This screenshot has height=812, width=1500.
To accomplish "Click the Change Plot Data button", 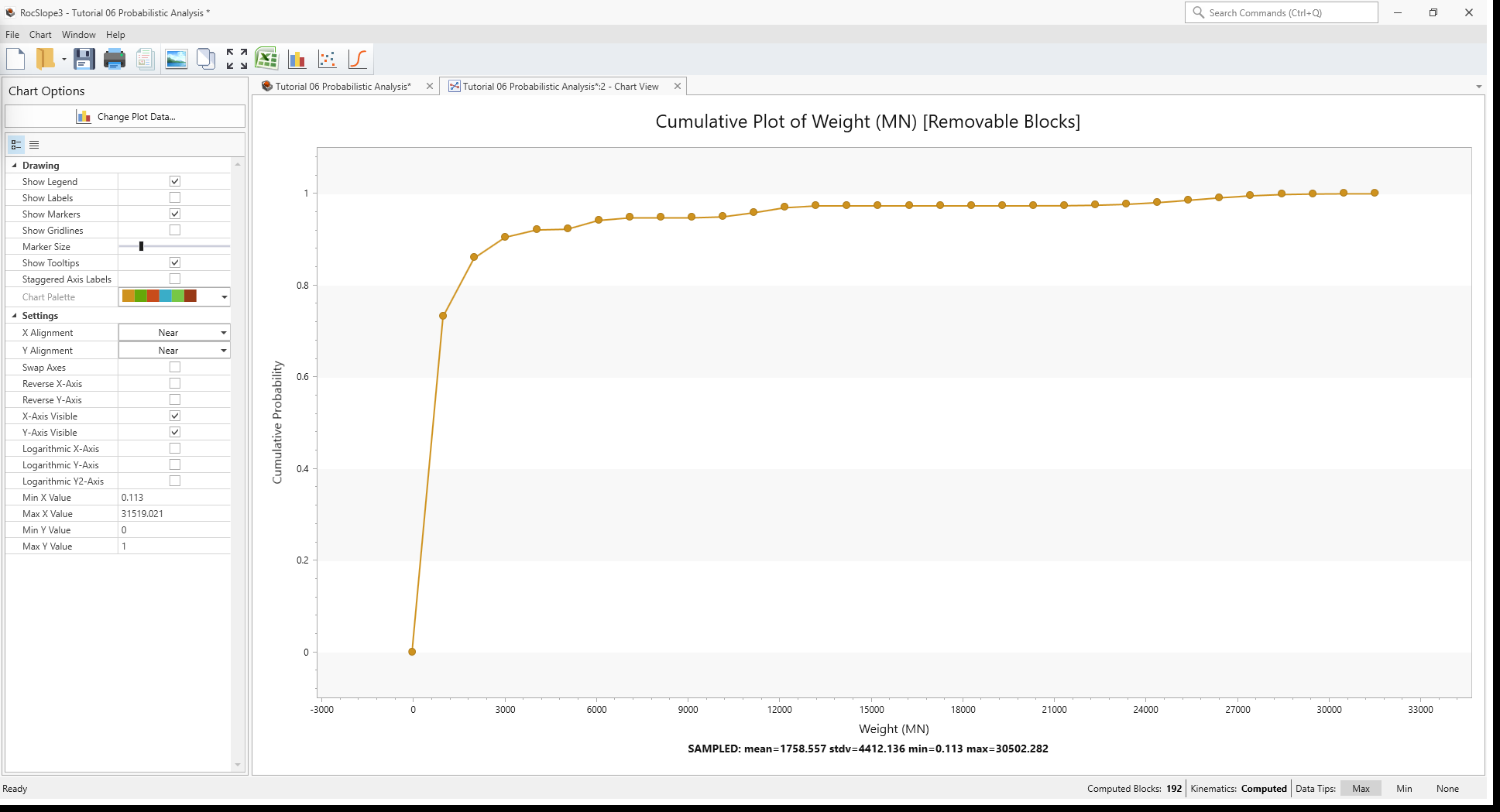I will pos(125,116).
